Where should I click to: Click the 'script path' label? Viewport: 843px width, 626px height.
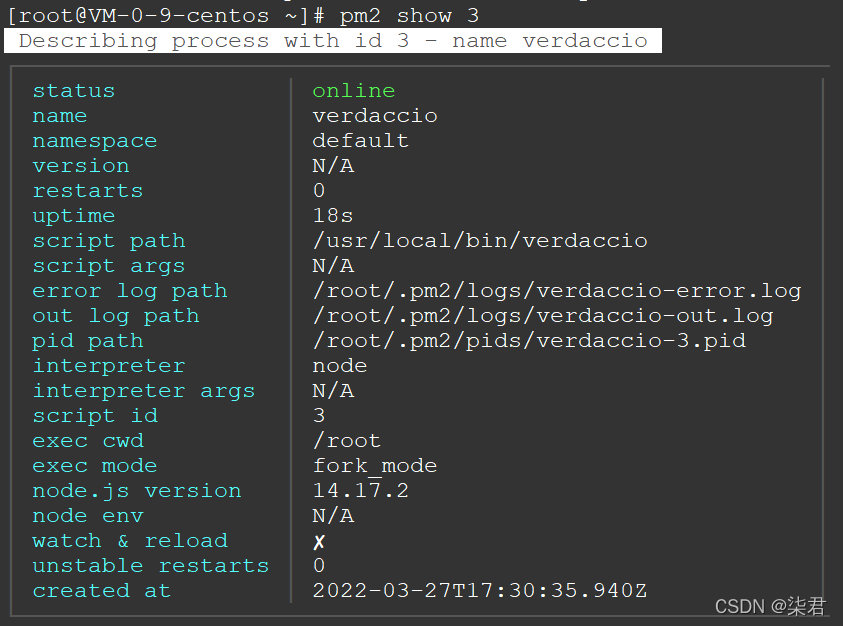pos(109,241)
